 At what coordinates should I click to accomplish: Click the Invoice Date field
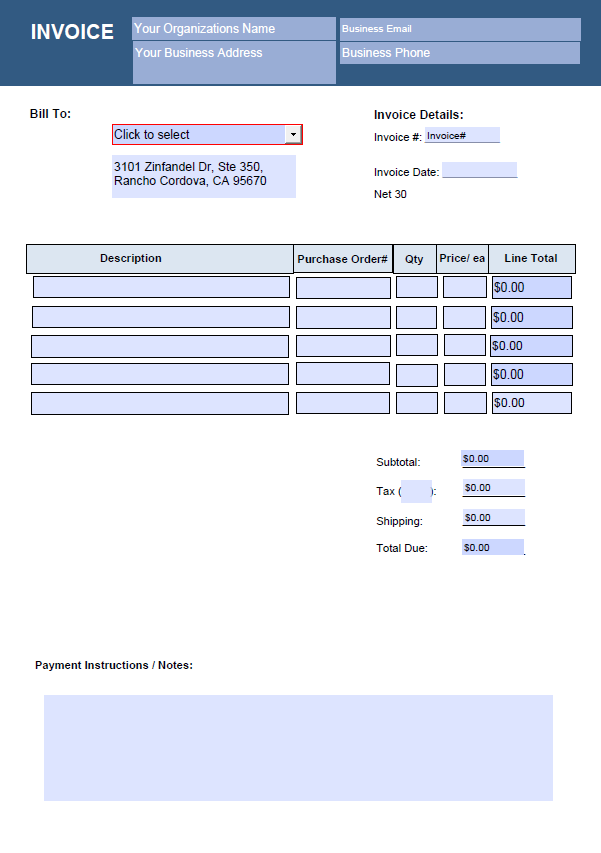pos(480,170)
